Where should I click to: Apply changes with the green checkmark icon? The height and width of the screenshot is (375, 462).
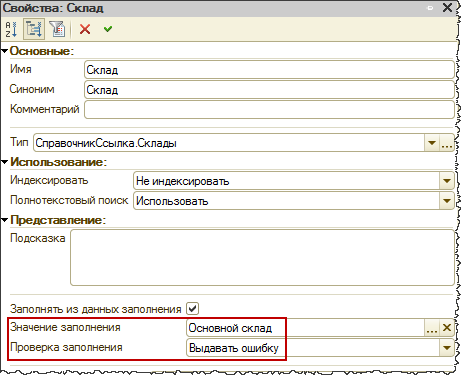point(108,29)
